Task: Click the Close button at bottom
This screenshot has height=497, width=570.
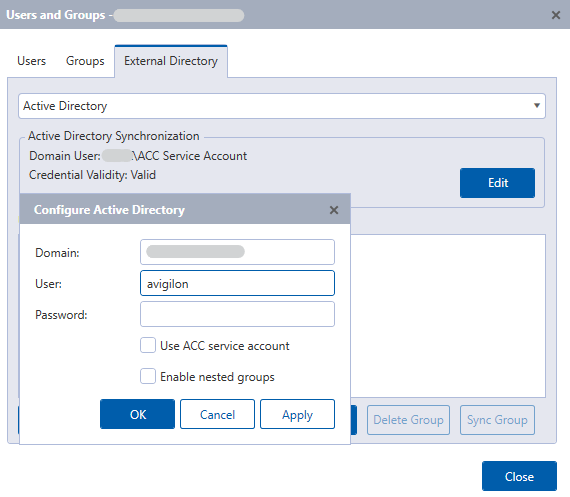Action: point(519,476)
